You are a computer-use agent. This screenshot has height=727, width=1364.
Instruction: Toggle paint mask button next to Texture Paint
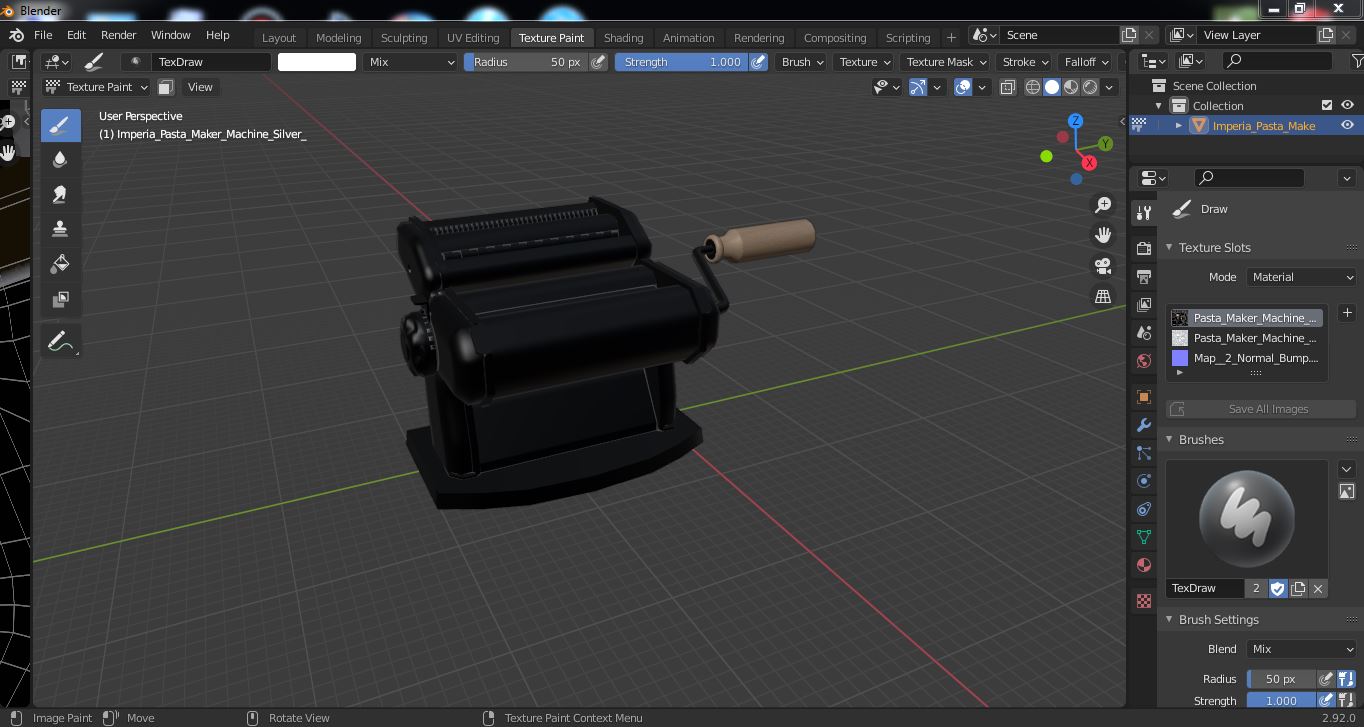click(x=166, y=87)
